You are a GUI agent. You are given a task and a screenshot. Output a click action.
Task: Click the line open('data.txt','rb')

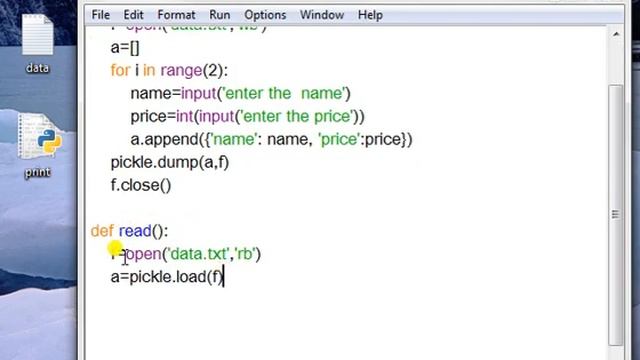pos(186,254)
